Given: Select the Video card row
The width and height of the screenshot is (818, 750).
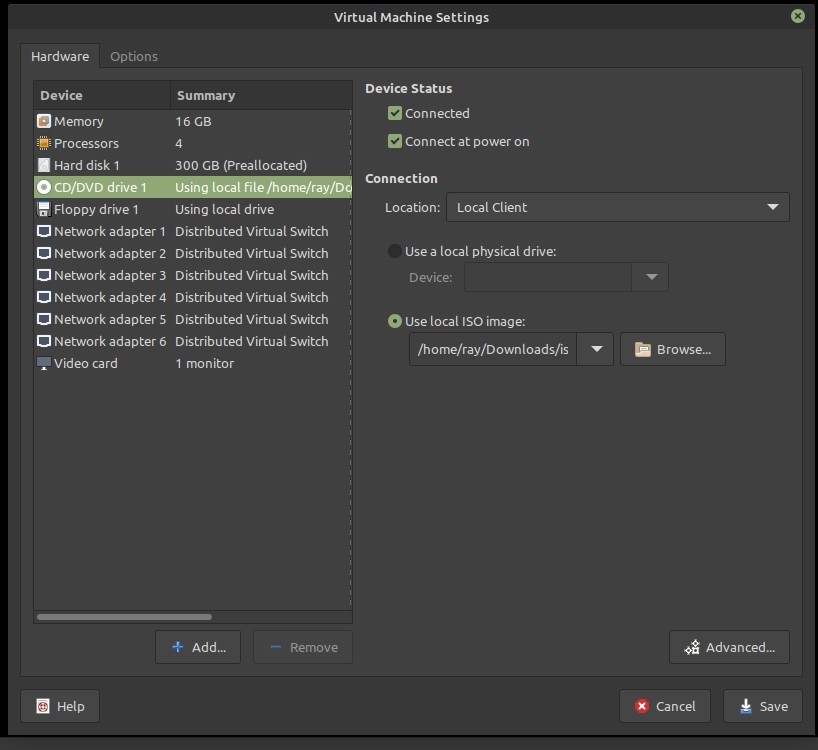Looking at the screenshot, I should pyautogui.click(x=193, y=364).
